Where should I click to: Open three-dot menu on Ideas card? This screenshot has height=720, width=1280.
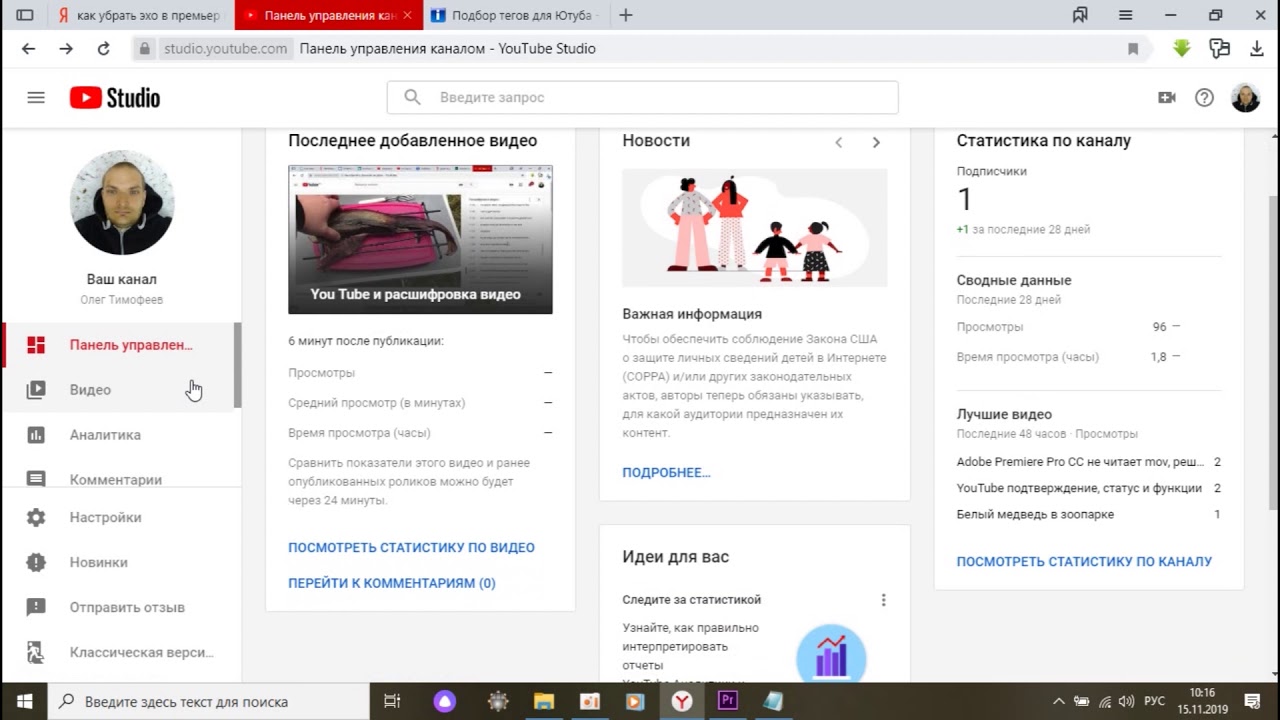point(883,600)
